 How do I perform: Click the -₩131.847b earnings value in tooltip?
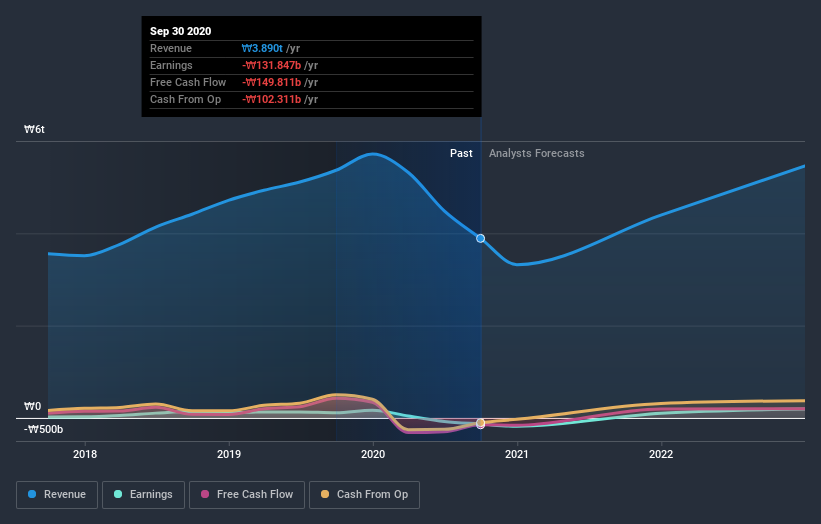[272, 65]
